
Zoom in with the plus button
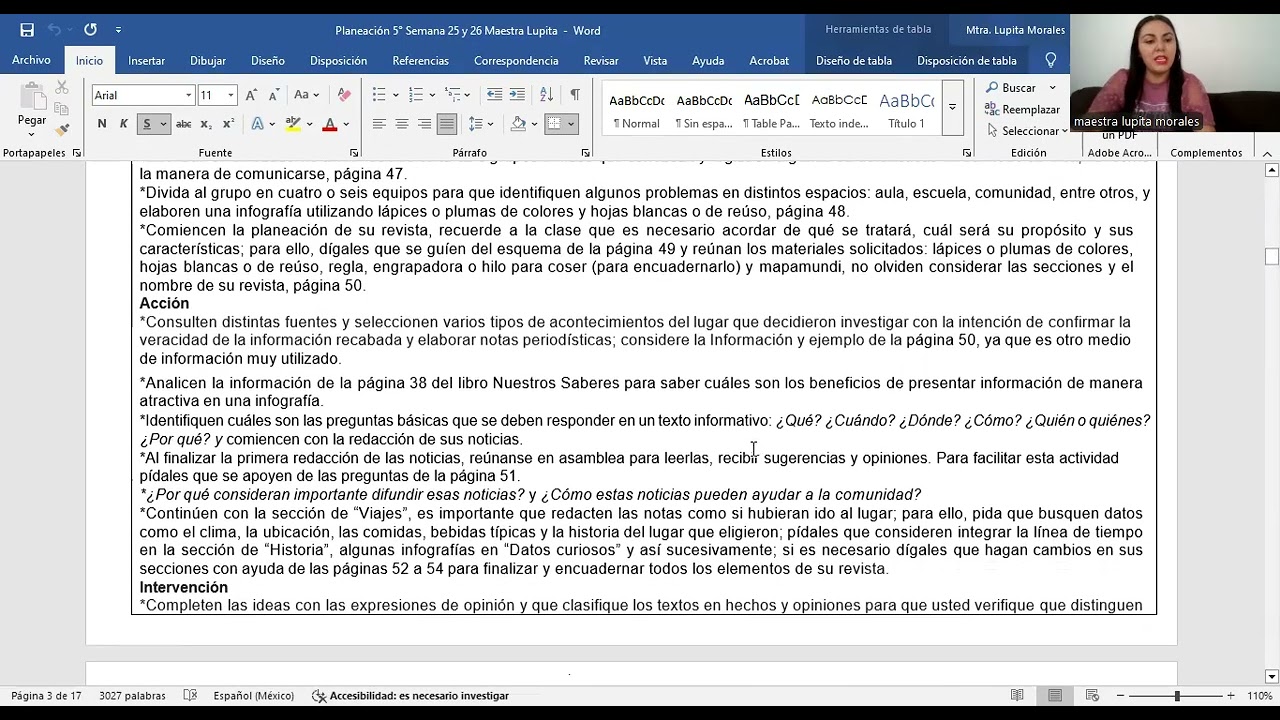[1230, 696]
